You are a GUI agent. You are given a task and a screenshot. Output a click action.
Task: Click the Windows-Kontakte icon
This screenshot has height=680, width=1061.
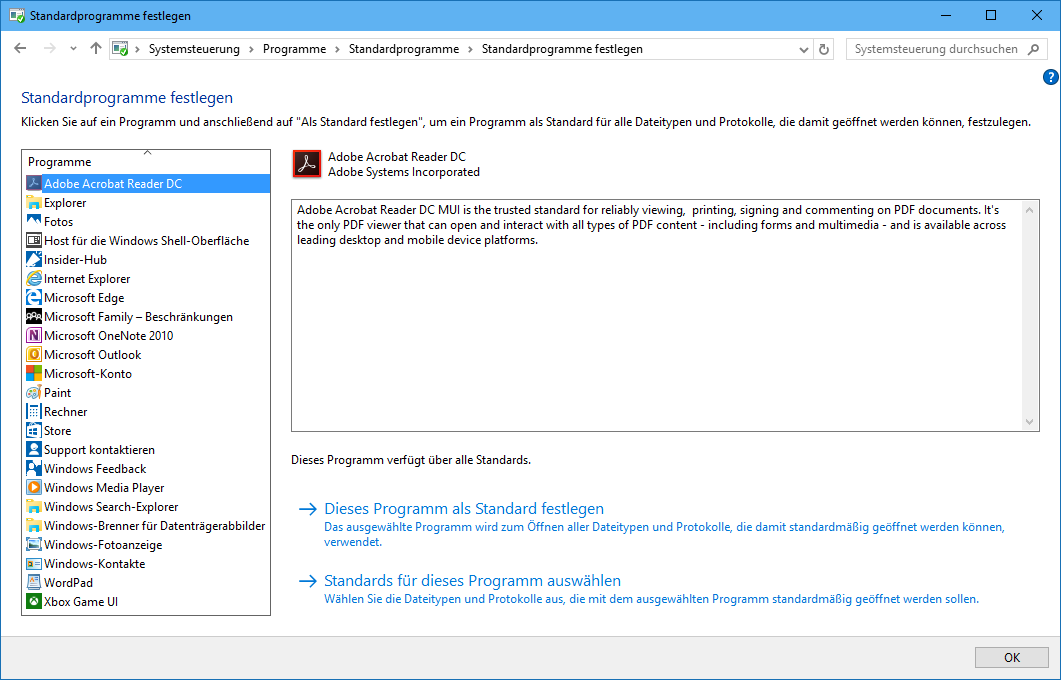(34, 563)
